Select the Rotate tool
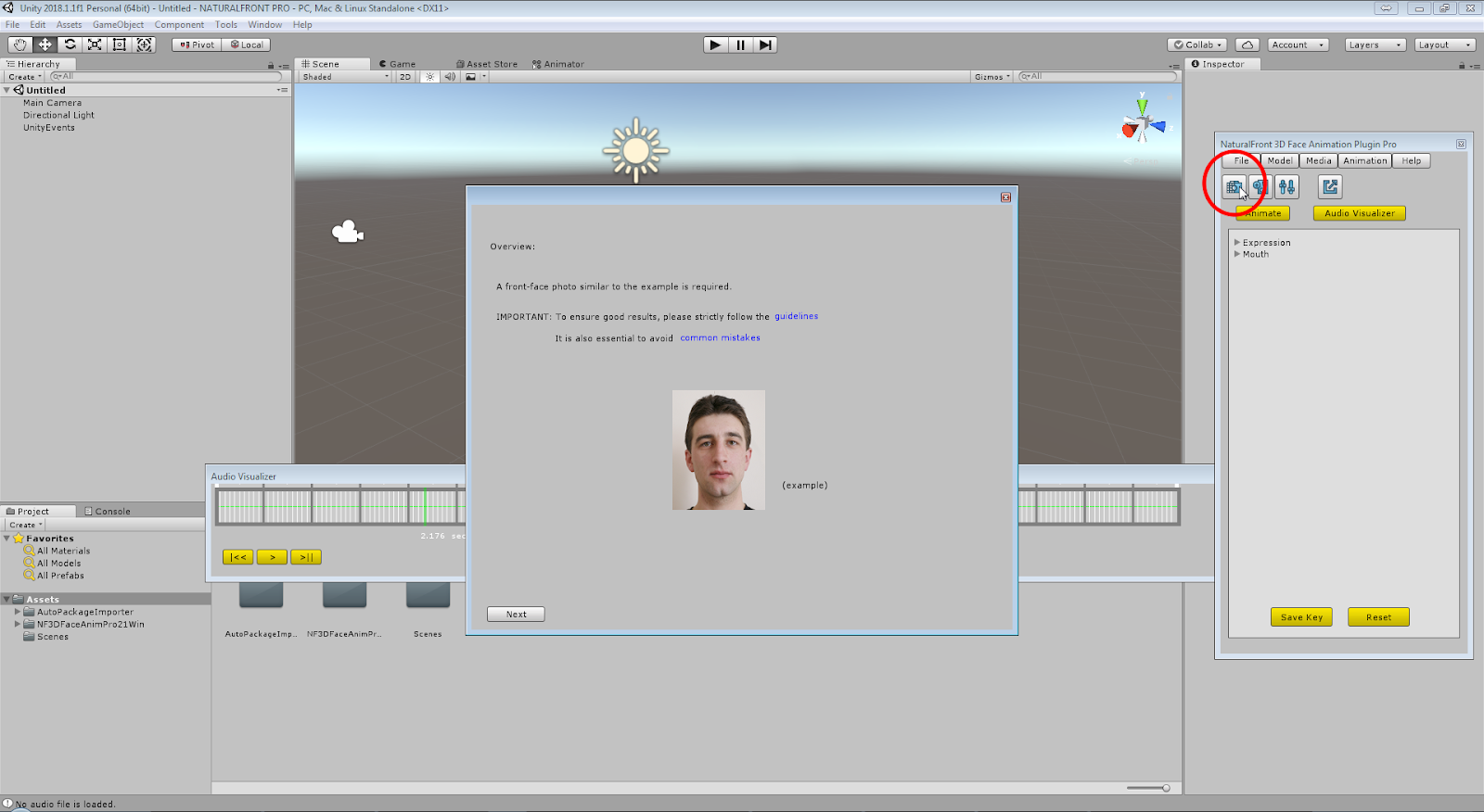 tap(70, 44)
